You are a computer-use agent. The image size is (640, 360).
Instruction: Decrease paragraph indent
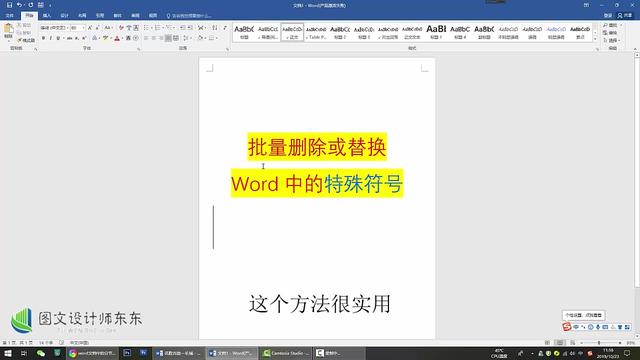(182, 28)
